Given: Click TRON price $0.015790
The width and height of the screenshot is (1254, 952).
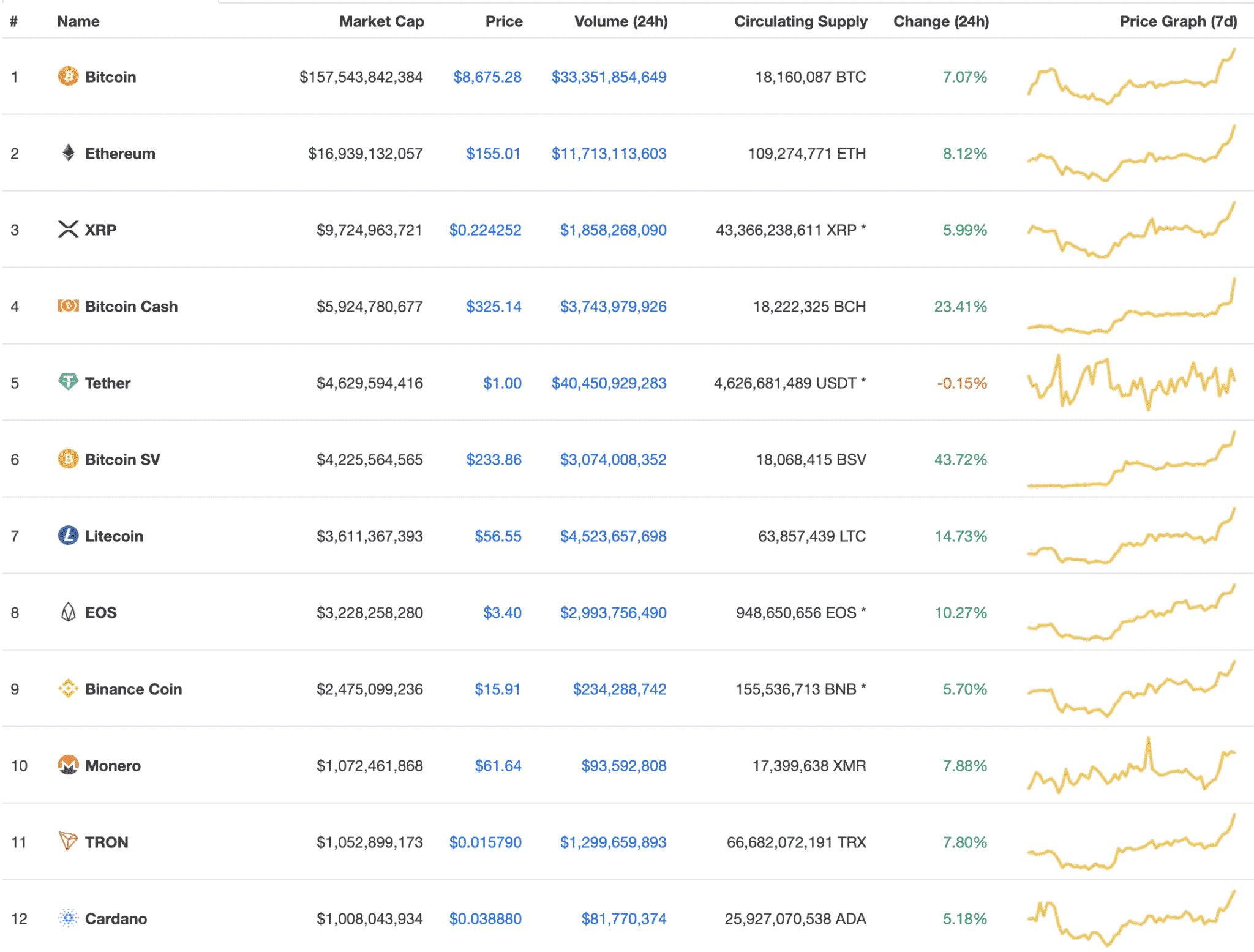Looking at the screenshot, I should tap(485, 842).
